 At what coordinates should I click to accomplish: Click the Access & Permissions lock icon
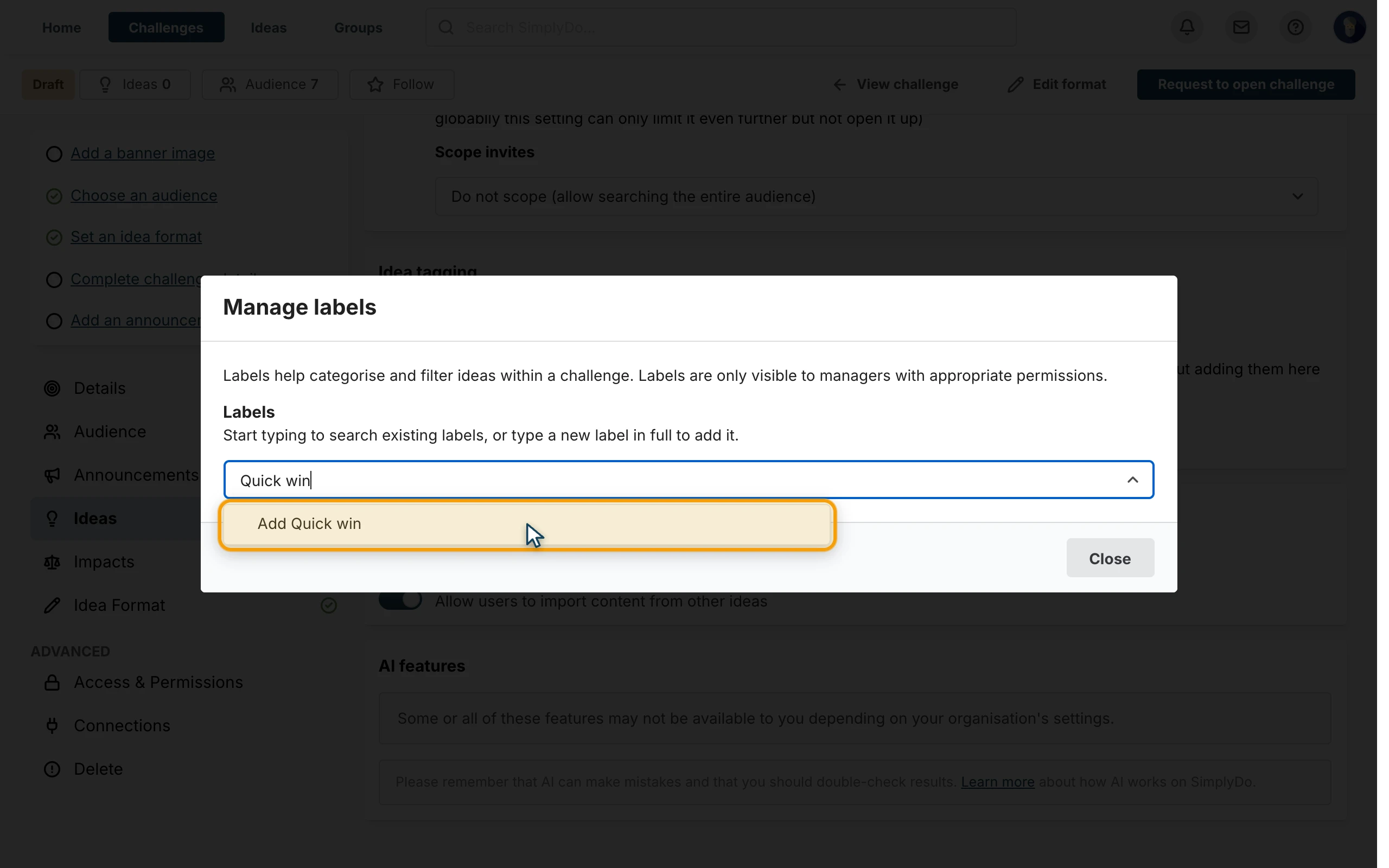[x=52, y=682]
